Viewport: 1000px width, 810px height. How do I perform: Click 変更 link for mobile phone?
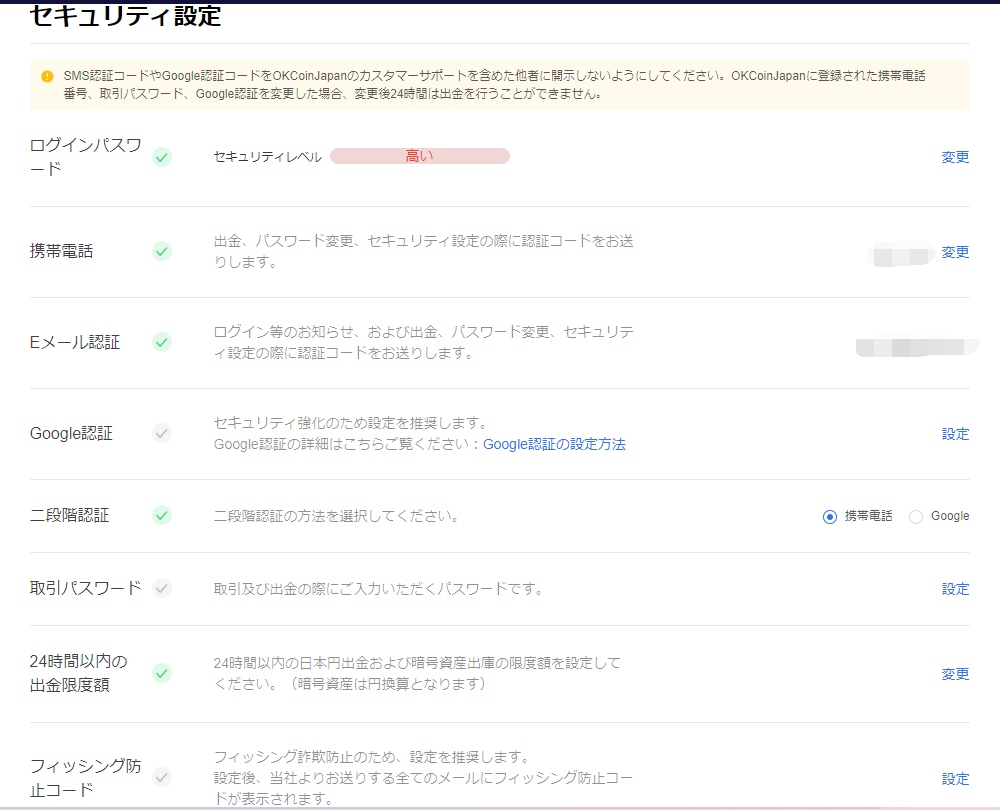(955, 252)
